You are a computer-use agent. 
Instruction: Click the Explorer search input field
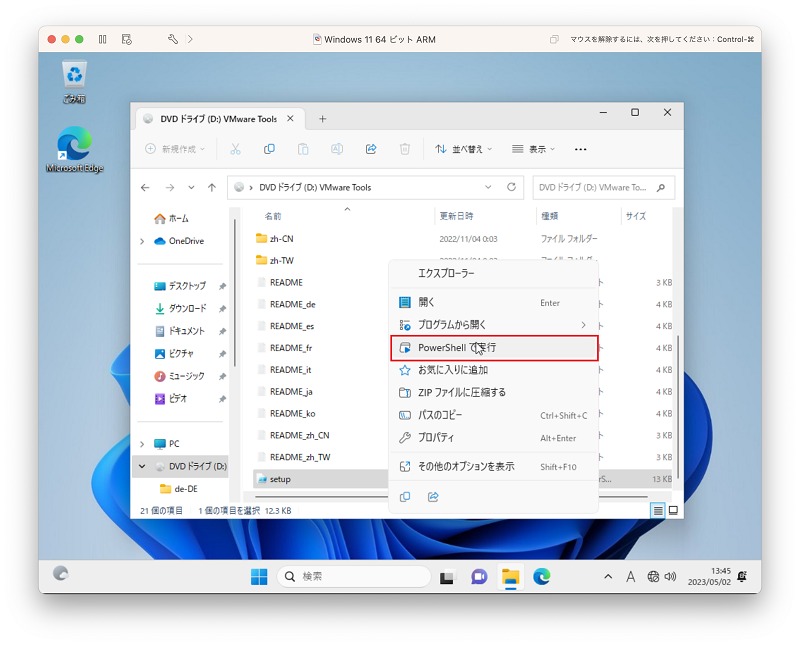pyautogui.click(x=604, y=188)
